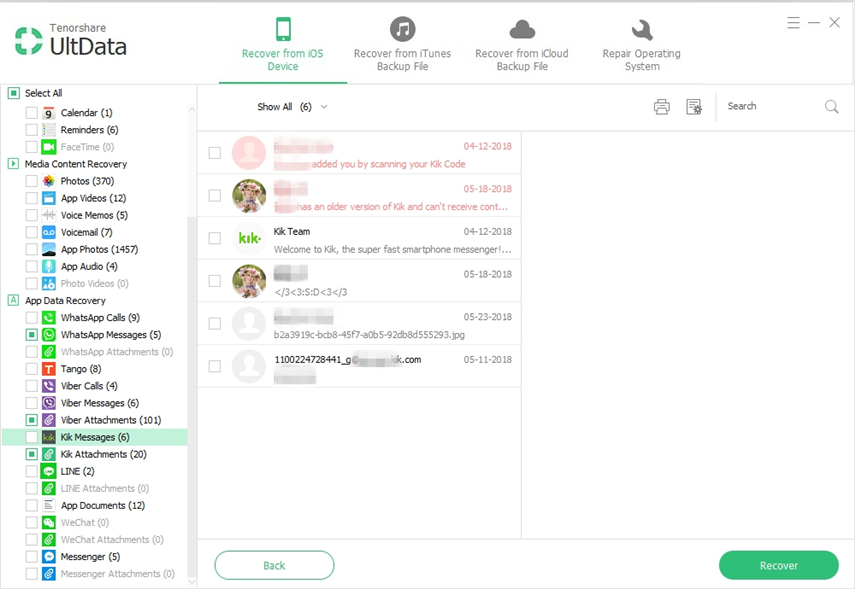The width and height of the screenshot is (855, 589).
Task: Click the flower-crown avatar dated 05-18-2018 black text
Action: [x=249, y=281]
